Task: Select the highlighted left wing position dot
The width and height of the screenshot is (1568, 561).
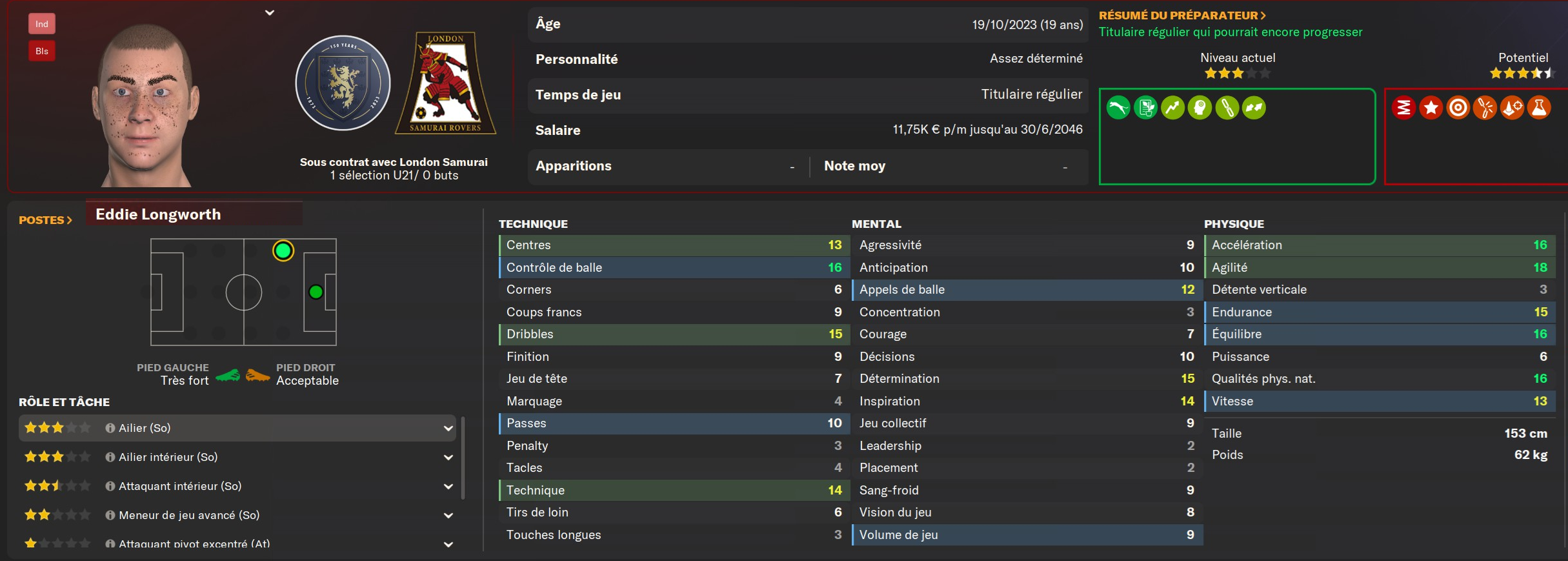Action: [x=283, y=250]
